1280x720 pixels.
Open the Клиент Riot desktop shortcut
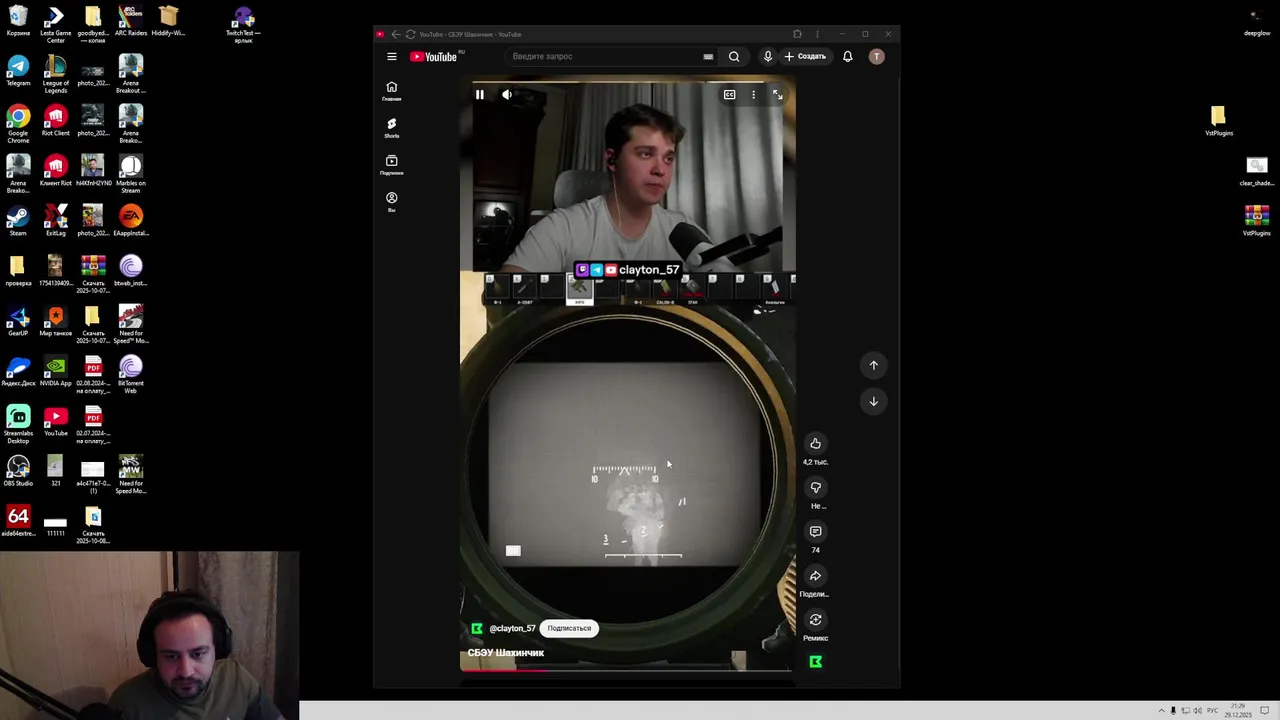point(56,170)
